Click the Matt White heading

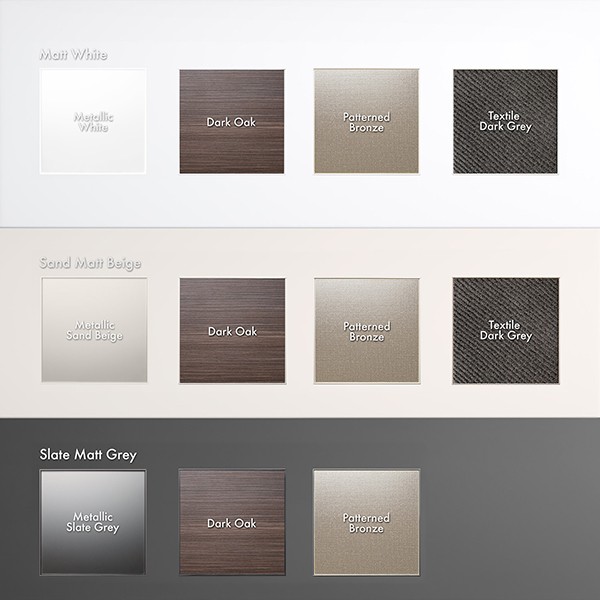[73, 54]
